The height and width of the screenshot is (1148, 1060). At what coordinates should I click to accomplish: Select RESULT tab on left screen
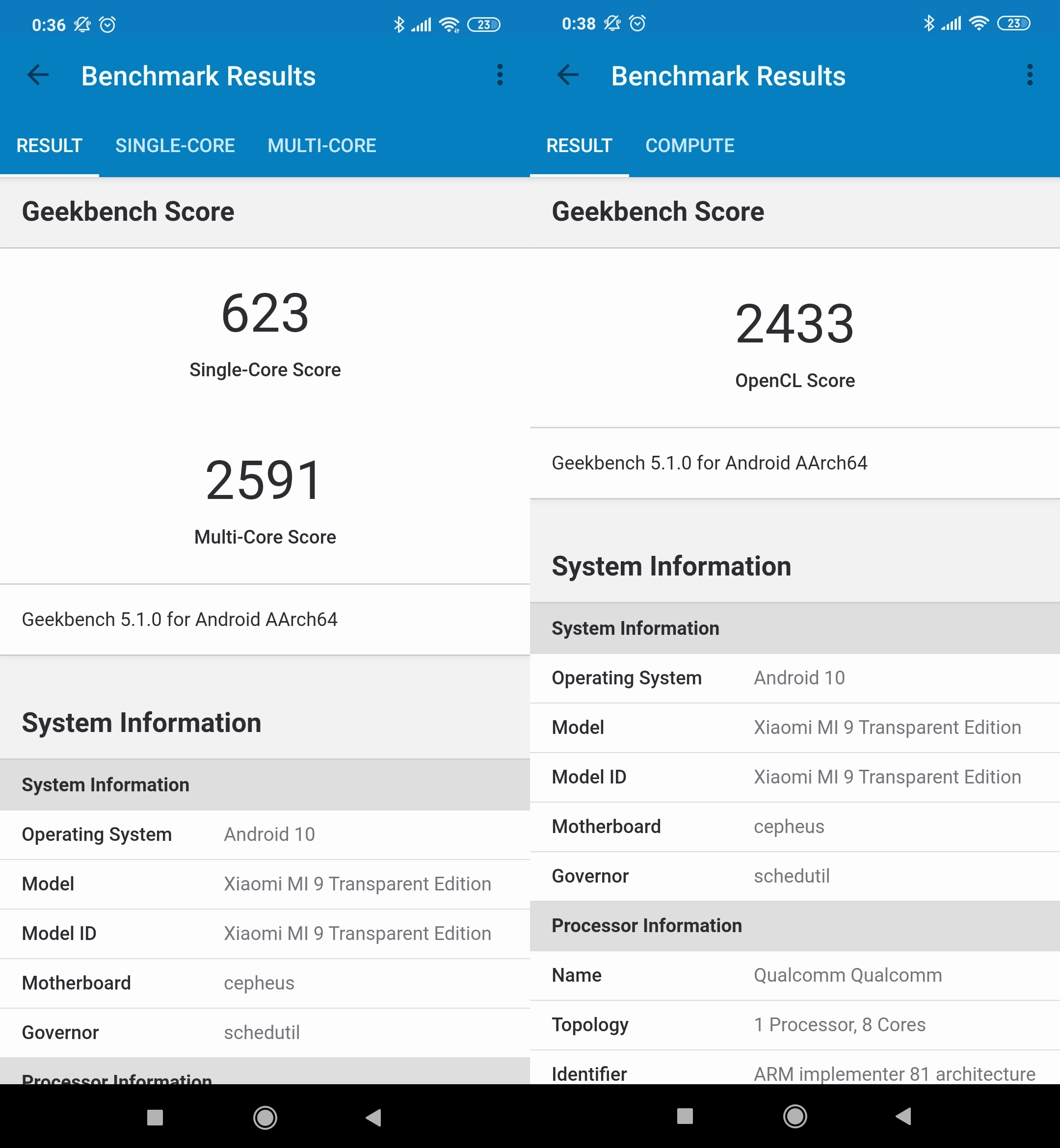point(50,146)
